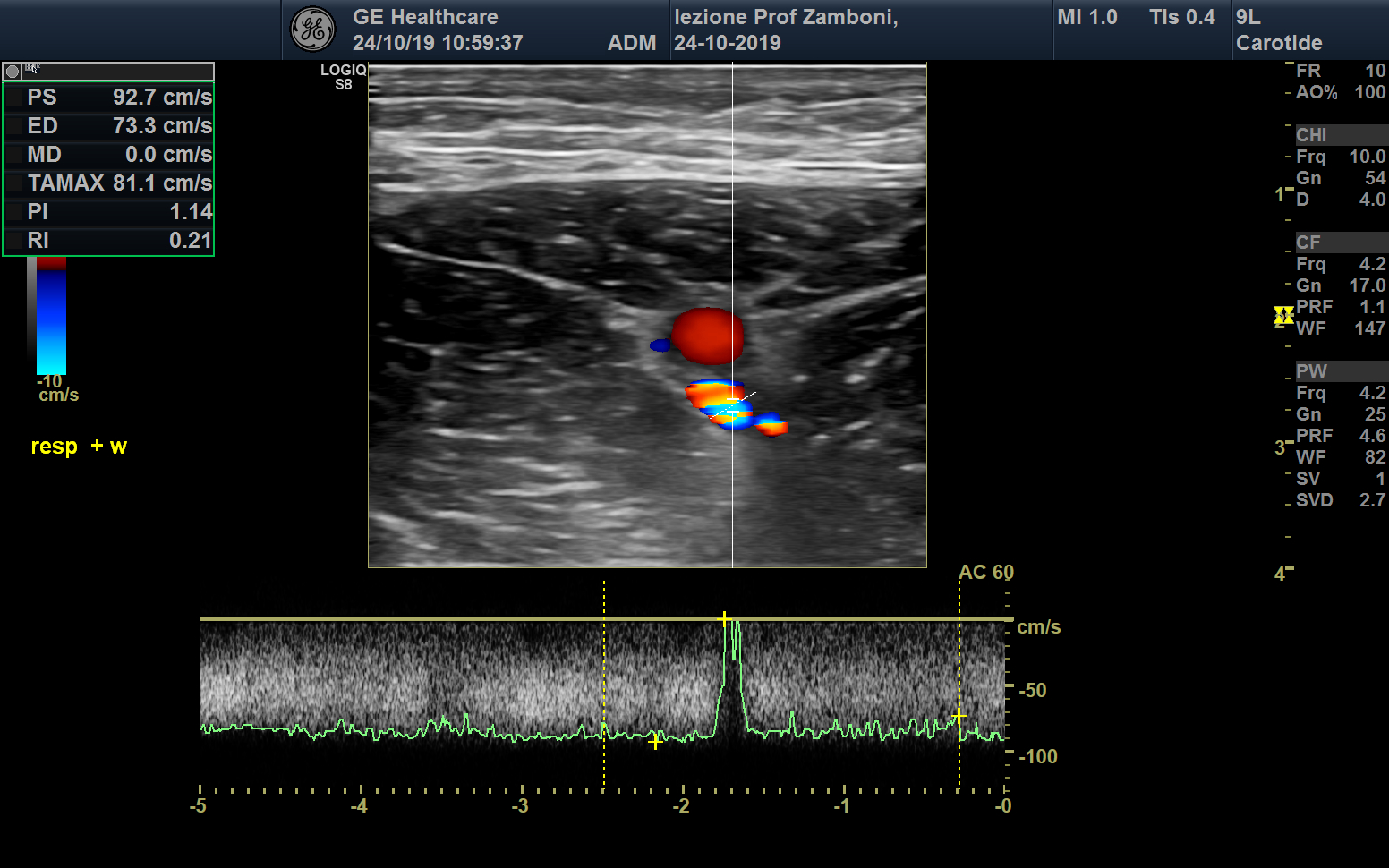
Task: Click the yellow 'resp + w' annotation
Action: (x=79, y=447)
